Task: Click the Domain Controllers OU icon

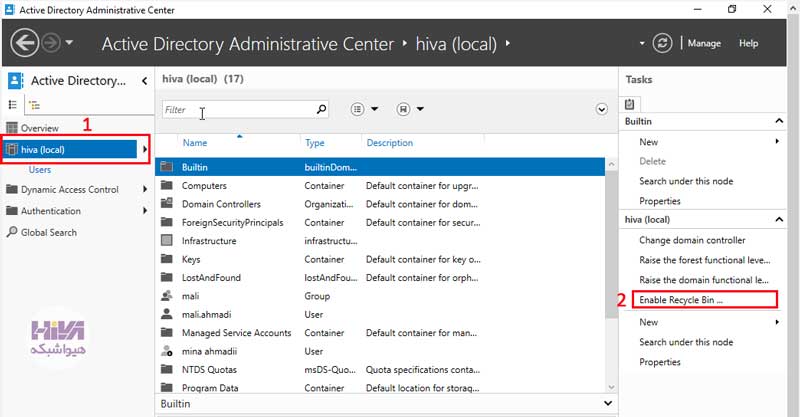Action: point(167,203)
